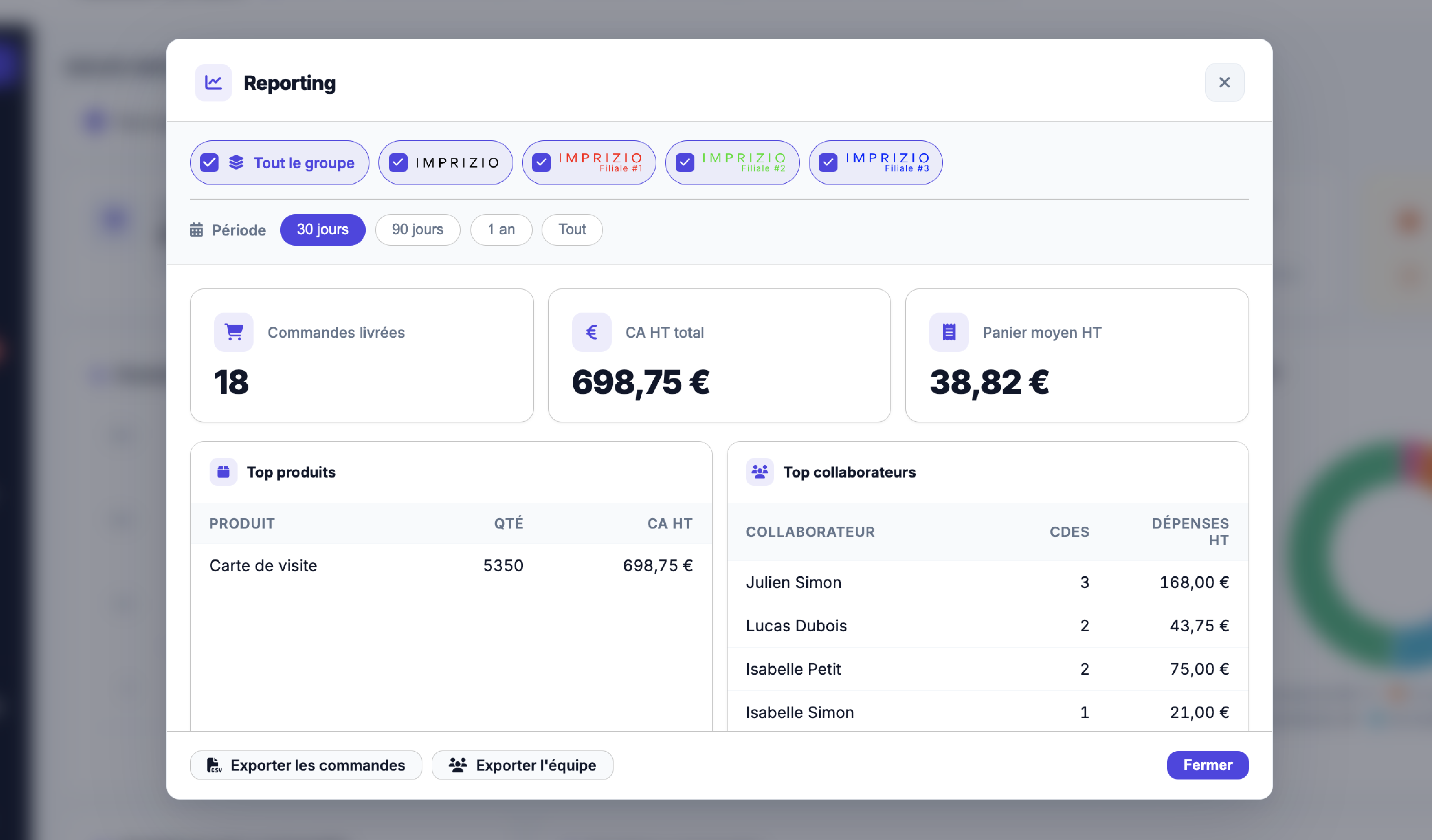Click Exporter l'équipe button

coord(522,766)
